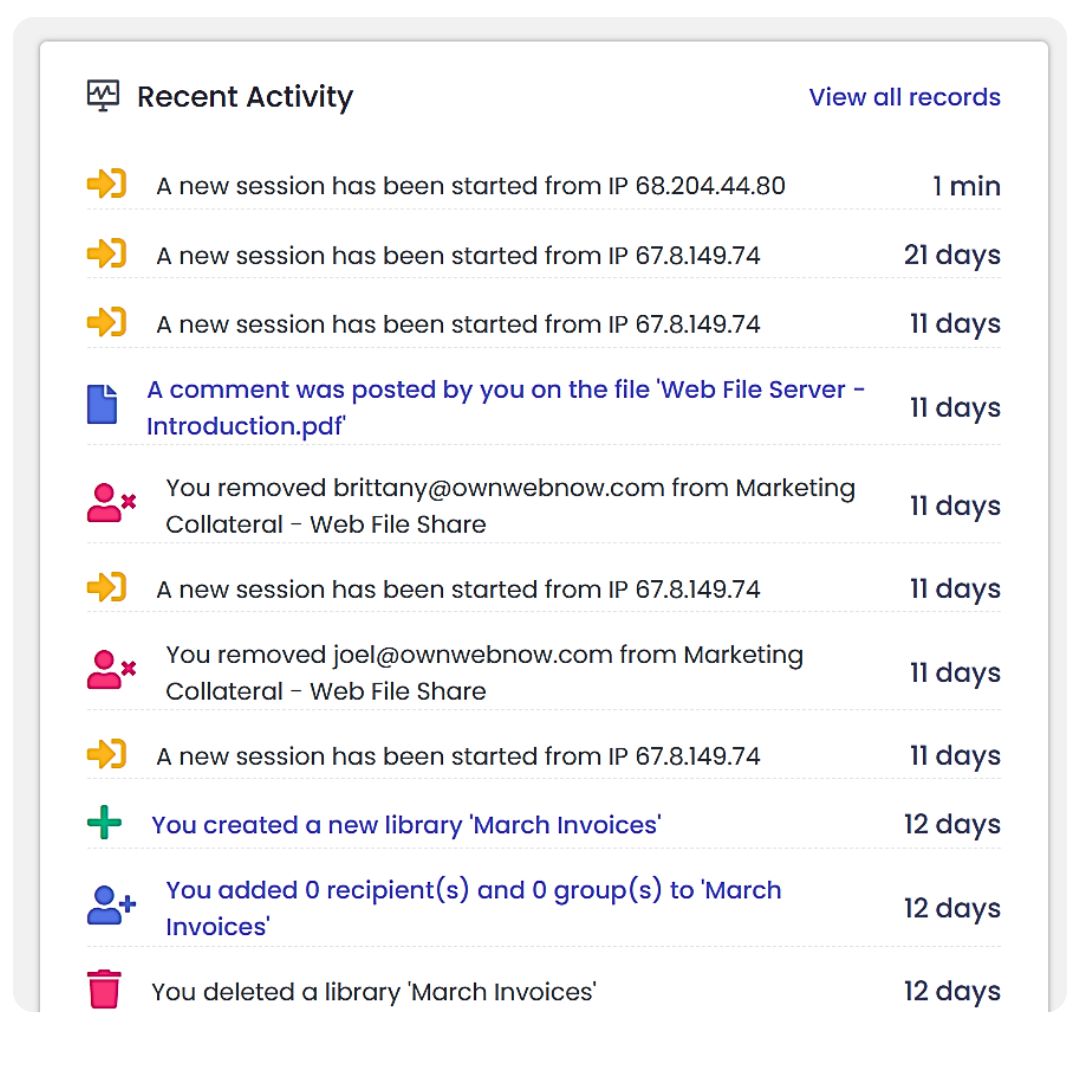The image size is (1080, 1080).
Task: Click the green plus icon for created library
Action: point(104,823)
